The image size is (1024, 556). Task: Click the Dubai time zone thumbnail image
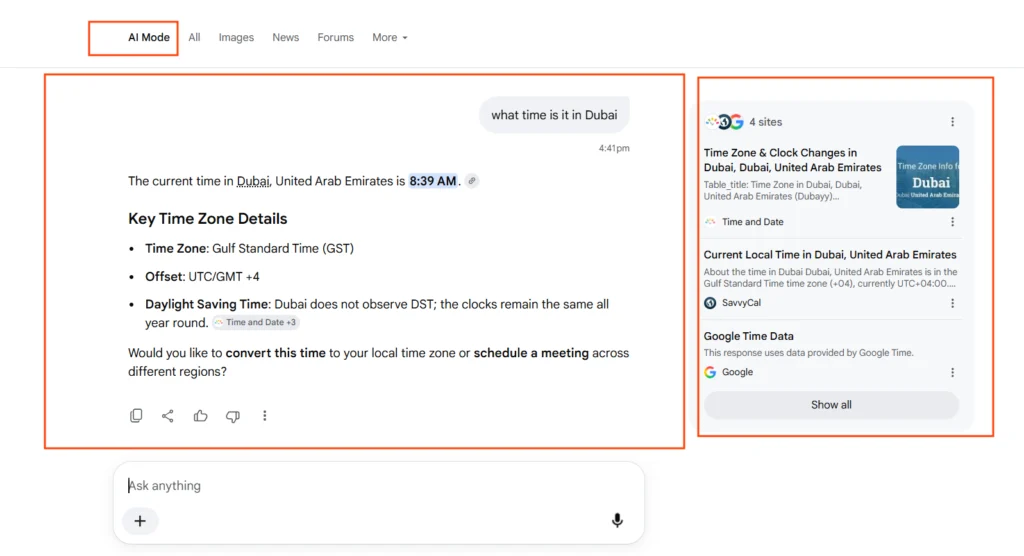pyautogui.click(x=927, y=177)
